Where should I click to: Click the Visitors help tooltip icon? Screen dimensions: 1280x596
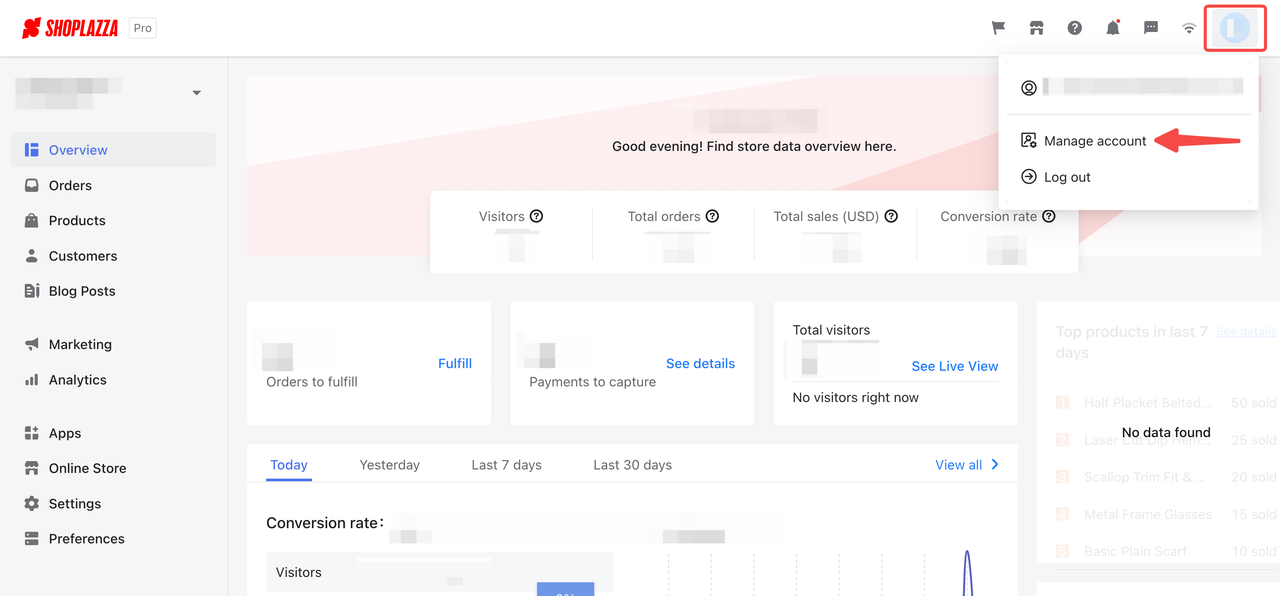point(536,216)
